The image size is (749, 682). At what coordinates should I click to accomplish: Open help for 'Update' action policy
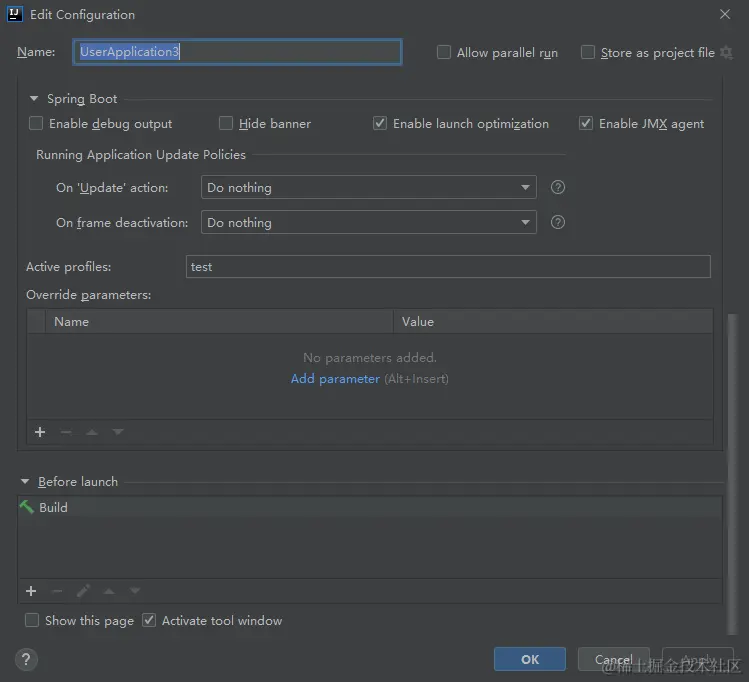557,187
